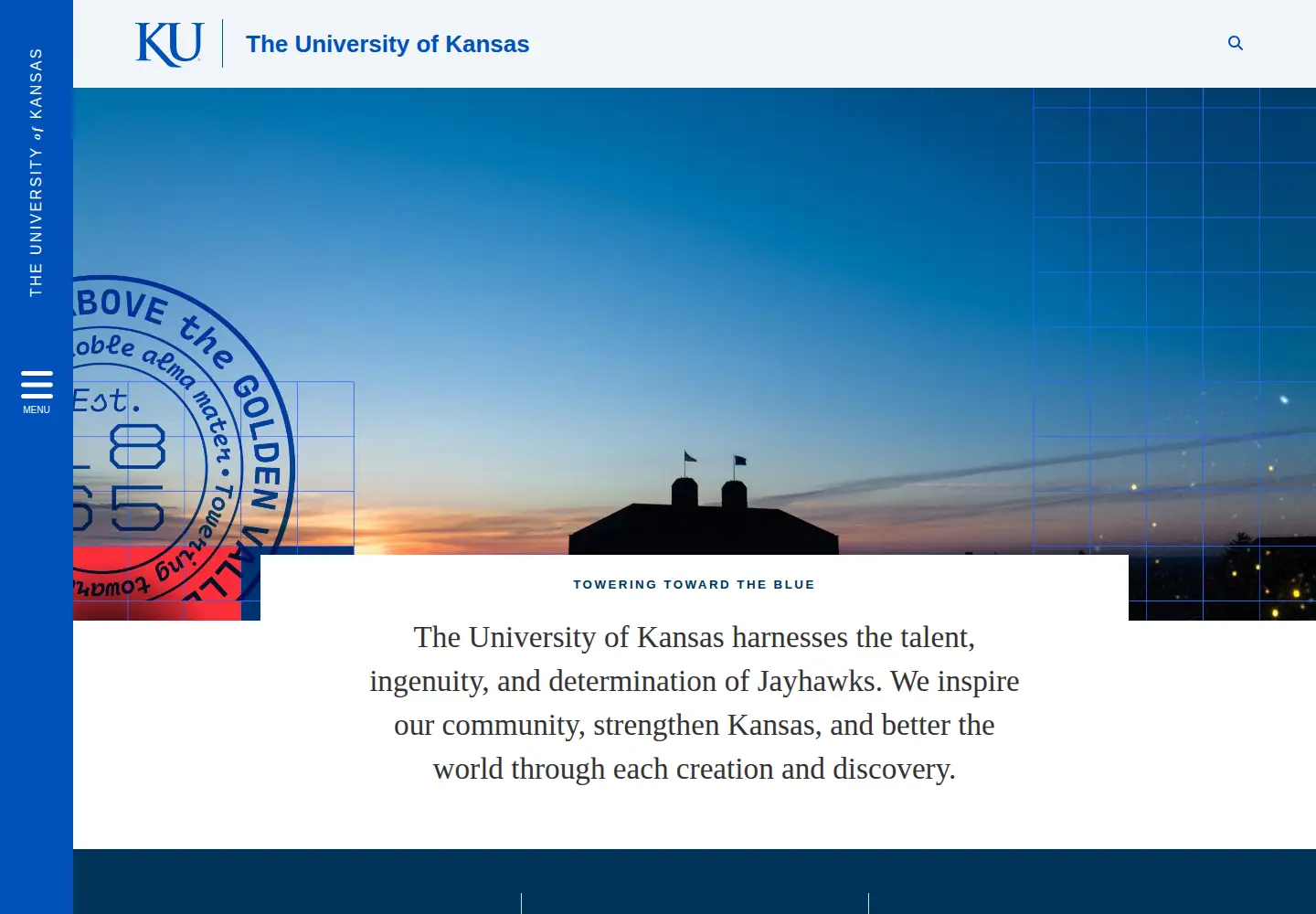1316x914 pixels.
Task: Click the Towering Toward the Blue heading
Action: click(x=695, y=584)
